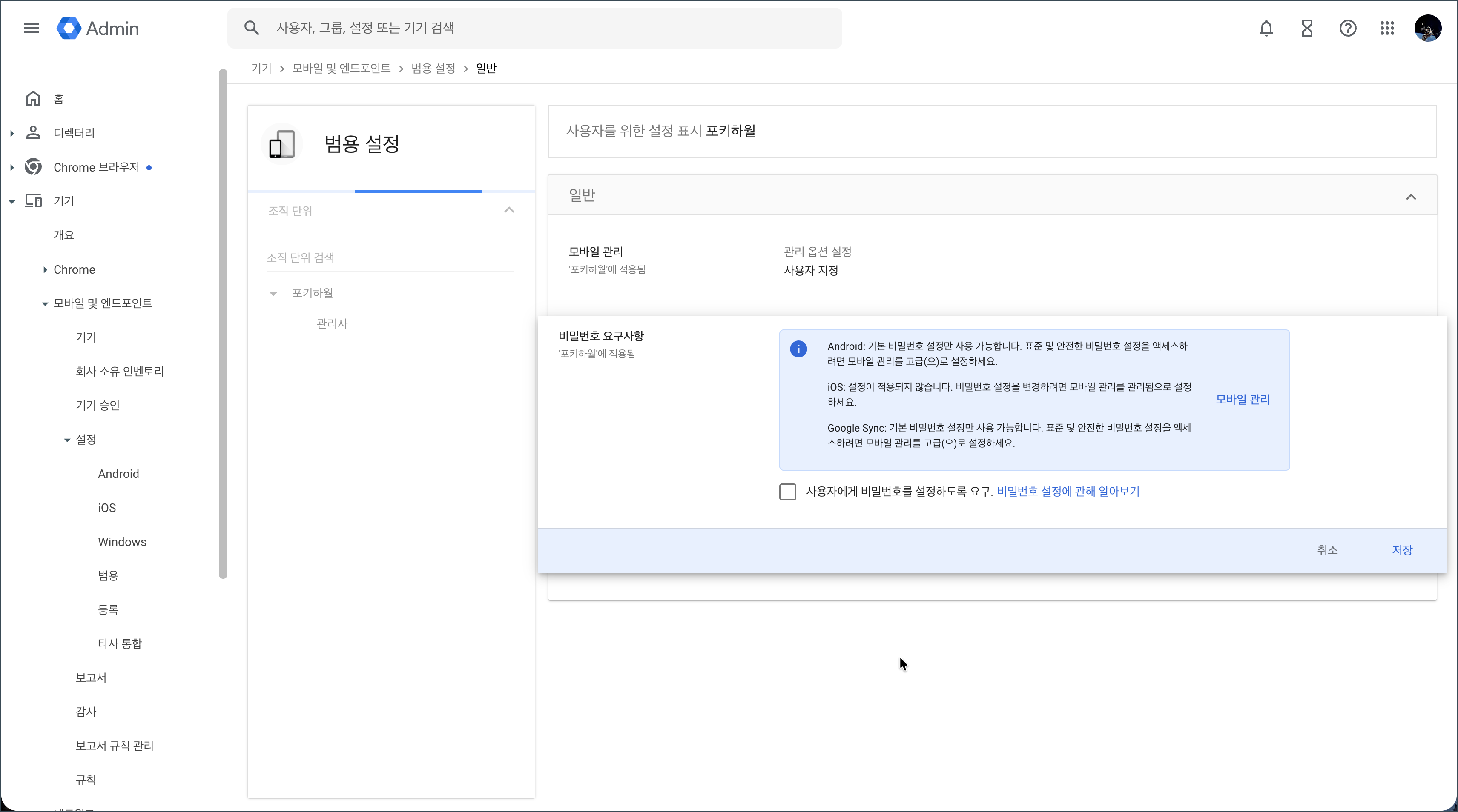Open the 모바일 관리 link in notice
Image resolution: width=1458 pixels, height=812 pixels.
pyautogui.click(x=1243, y=400)
